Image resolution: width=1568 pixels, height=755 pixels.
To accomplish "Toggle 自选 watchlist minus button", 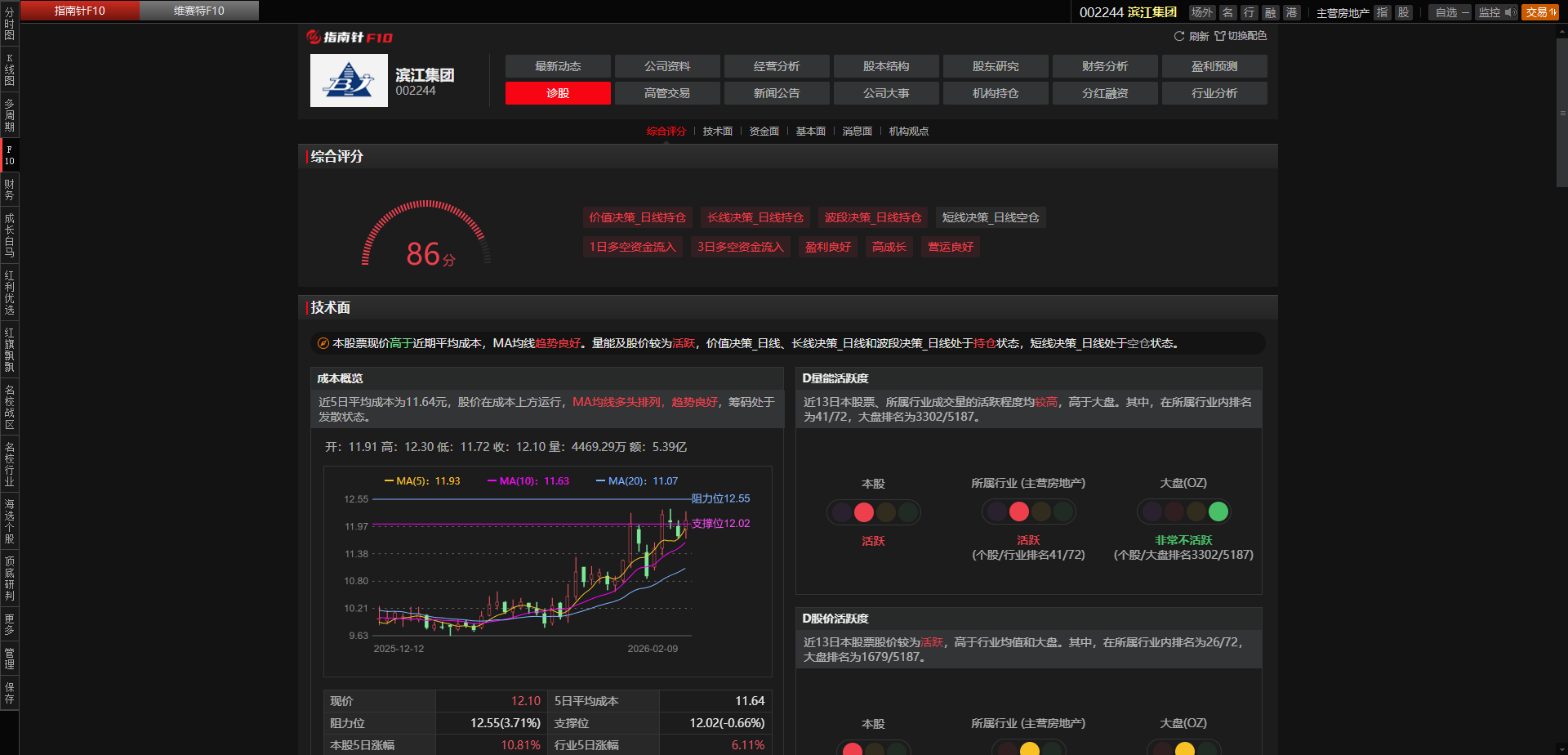I will (1452, 12).
